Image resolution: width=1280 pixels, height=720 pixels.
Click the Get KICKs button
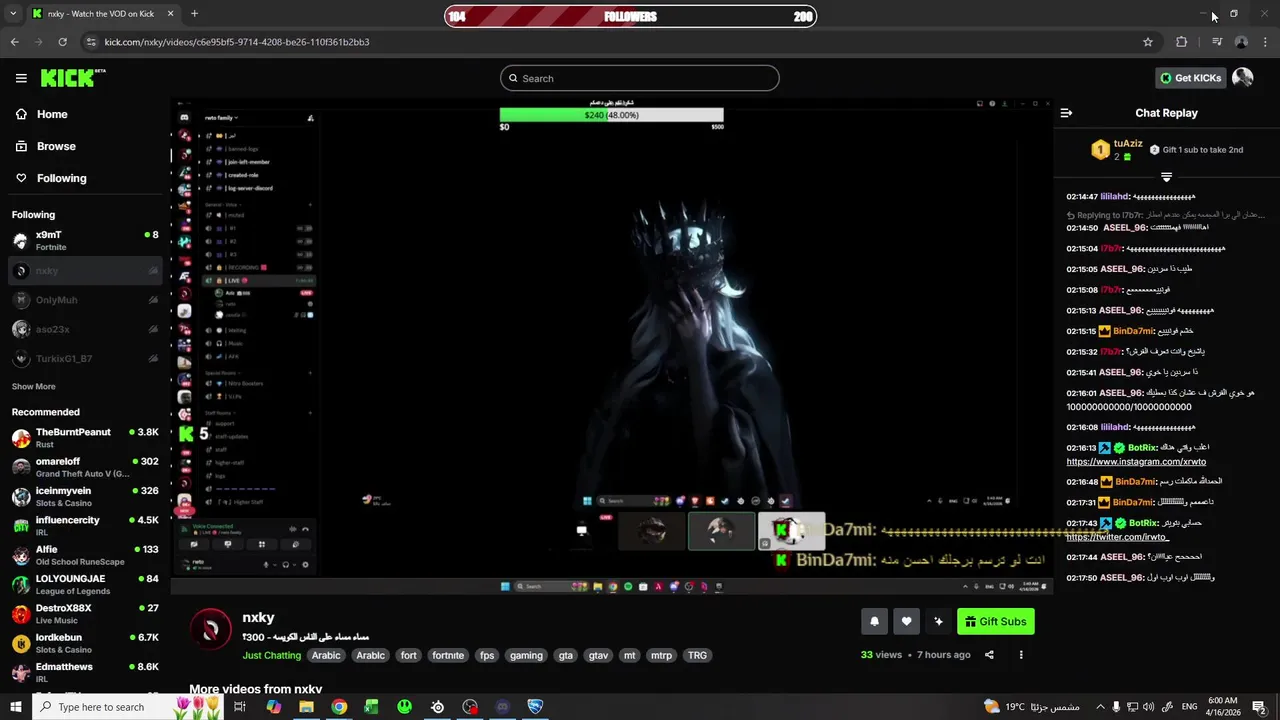point(1190,78)
